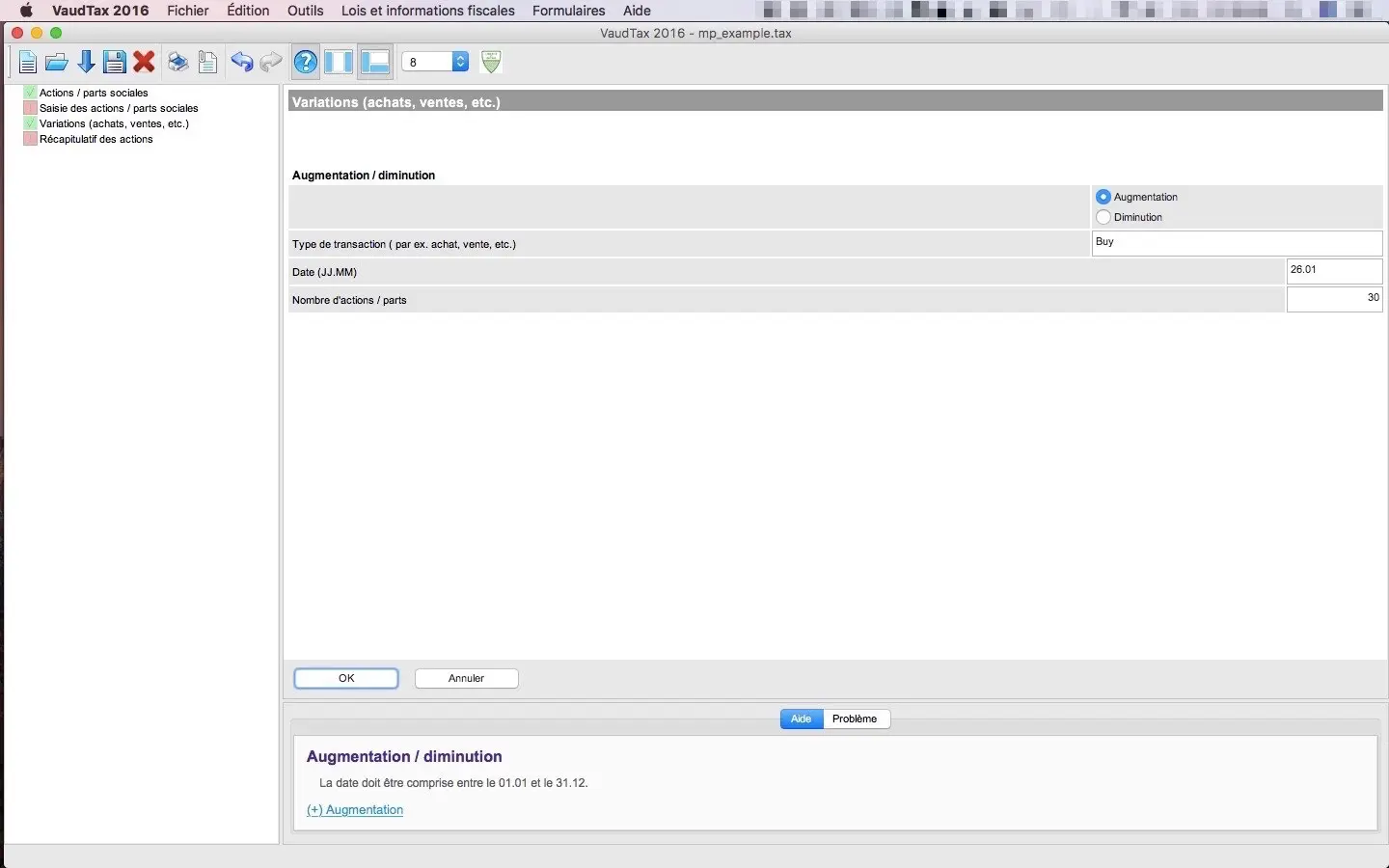Click the Augmentation / diminution section heading
The height and width of the screenshot is (868, 1389).
pos(364,176)
